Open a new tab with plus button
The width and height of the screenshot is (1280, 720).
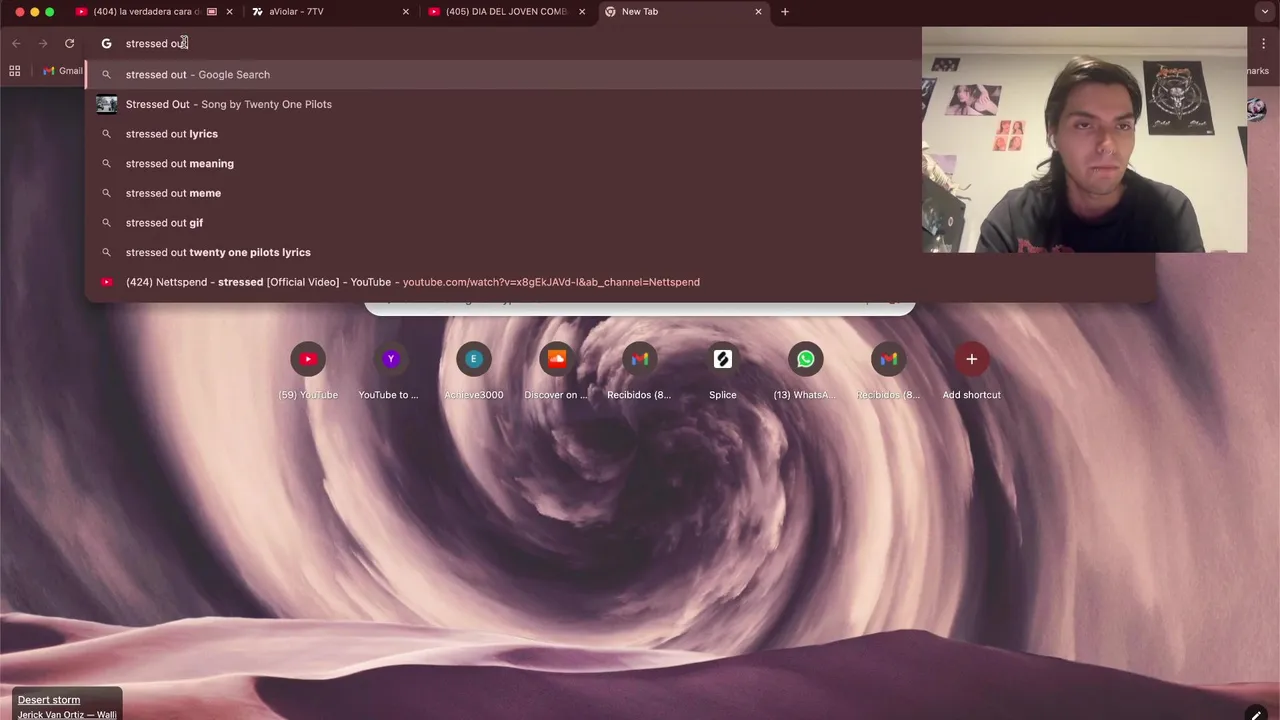[785, 12]
